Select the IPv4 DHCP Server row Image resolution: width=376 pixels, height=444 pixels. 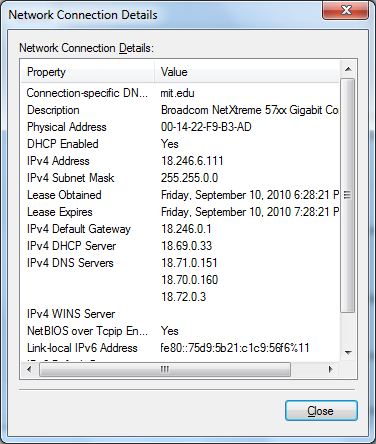pos(180,246)
